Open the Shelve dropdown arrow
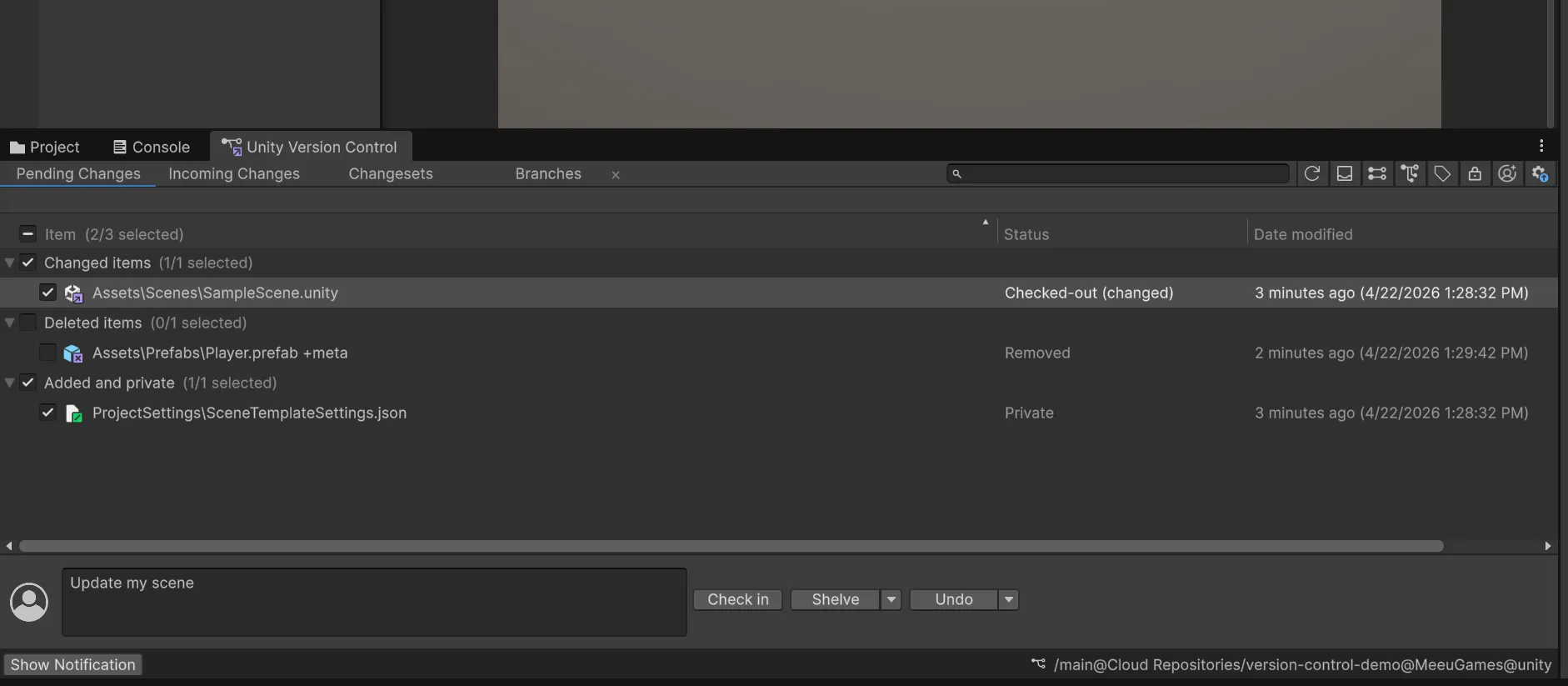 891,599
